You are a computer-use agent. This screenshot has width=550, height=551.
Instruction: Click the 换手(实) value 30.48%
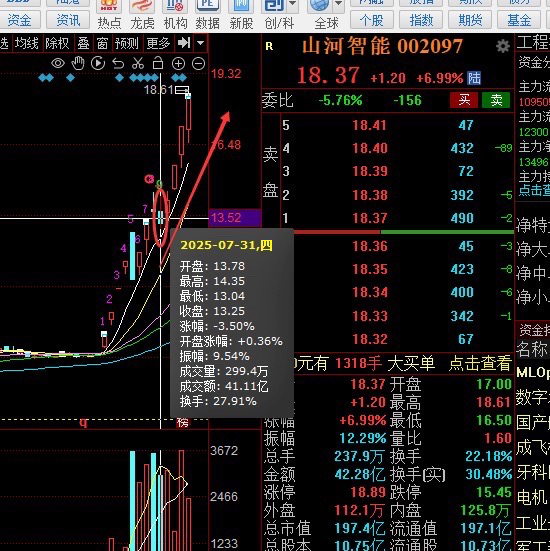[489, 474]
